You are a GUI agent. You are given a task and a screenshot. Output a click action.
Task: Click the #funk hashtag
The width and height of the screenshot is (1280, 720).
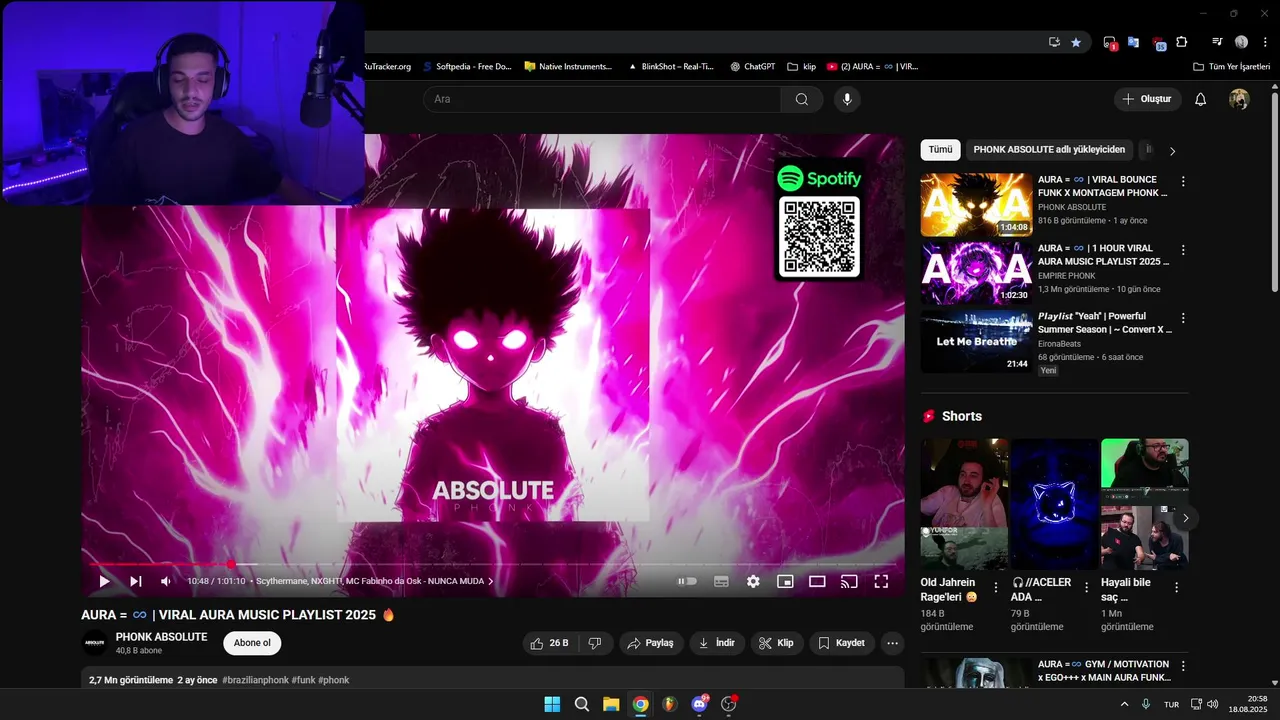click(303, 680)
